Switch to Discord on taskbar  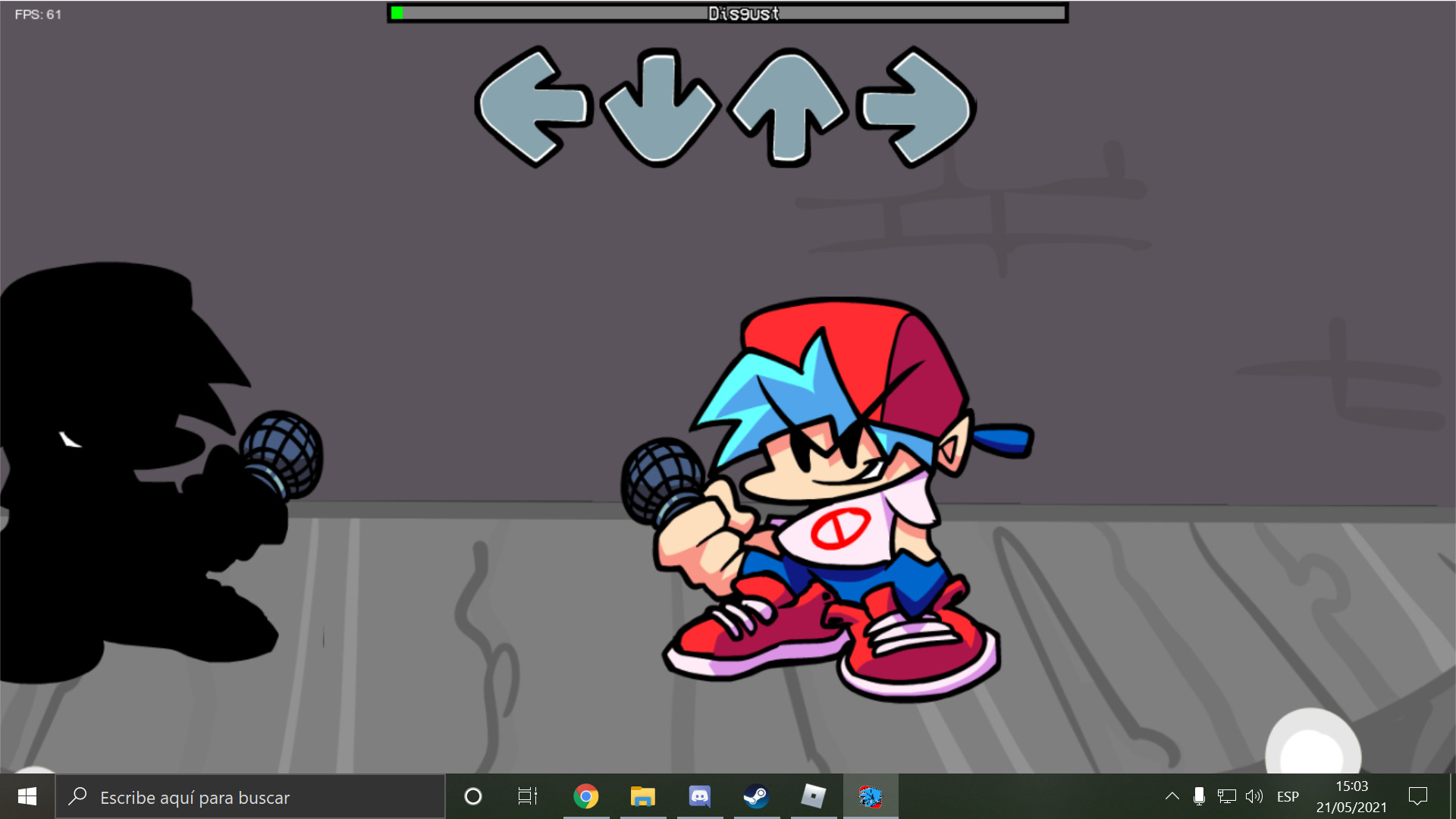pos(699,796)
